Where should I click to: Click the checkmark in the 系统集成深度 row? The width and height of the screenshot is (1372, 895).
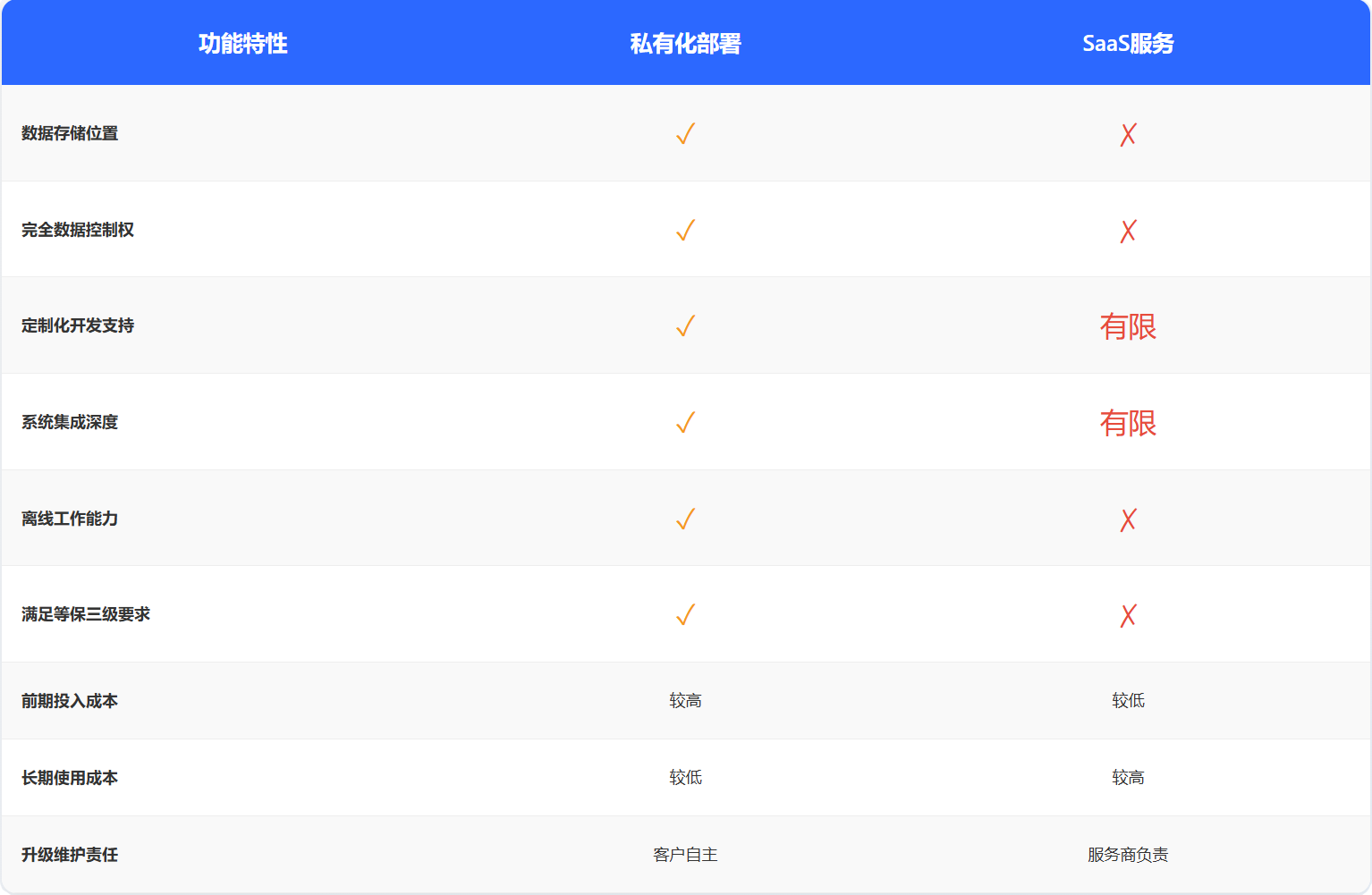(685, 423)
